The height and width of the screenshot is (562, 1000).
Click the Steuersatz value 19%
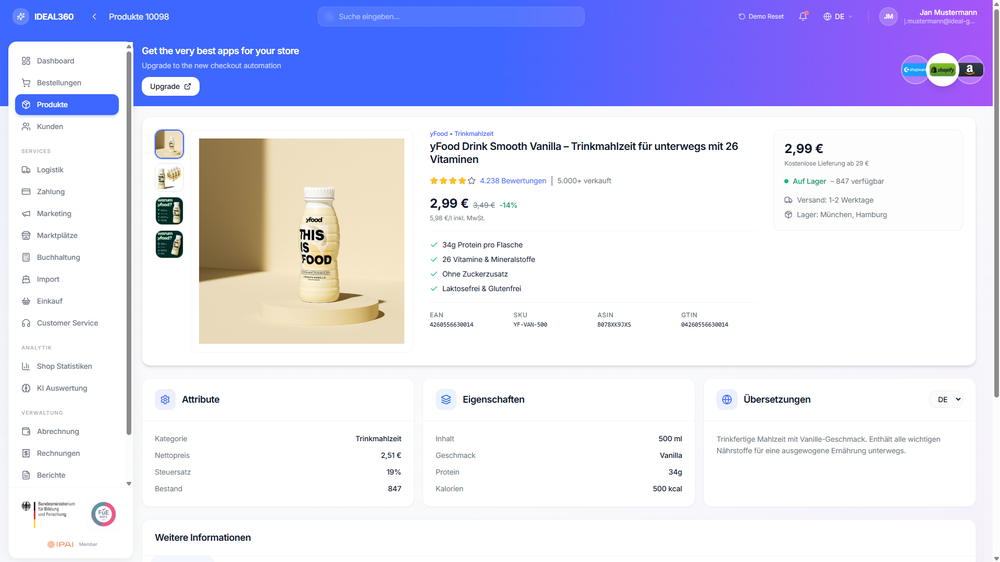pyautogui.click(x=393, y=472)
